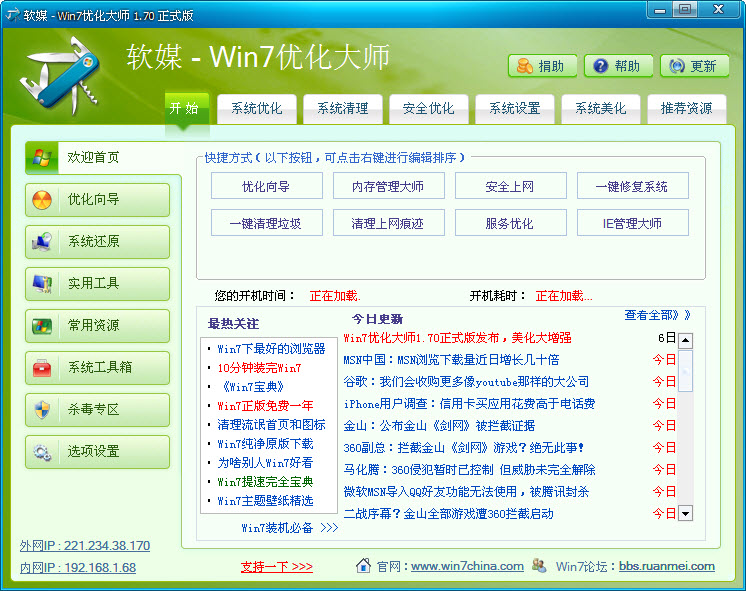
Task: Launch the IE管理大师 shortcut
Action: [x=633, y=223]
